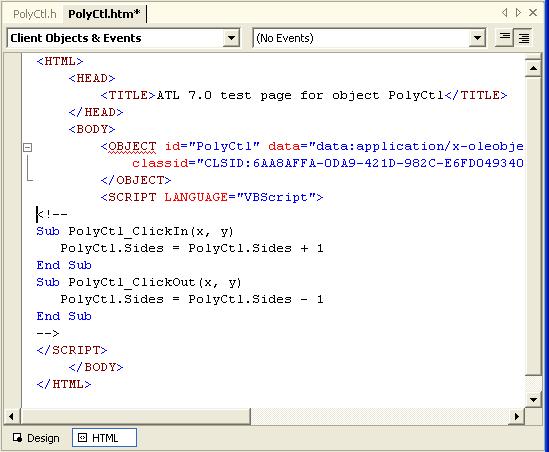Click the vertical scrollbar thumb
This screenshot has height=452, width=549.
point(533,227)
